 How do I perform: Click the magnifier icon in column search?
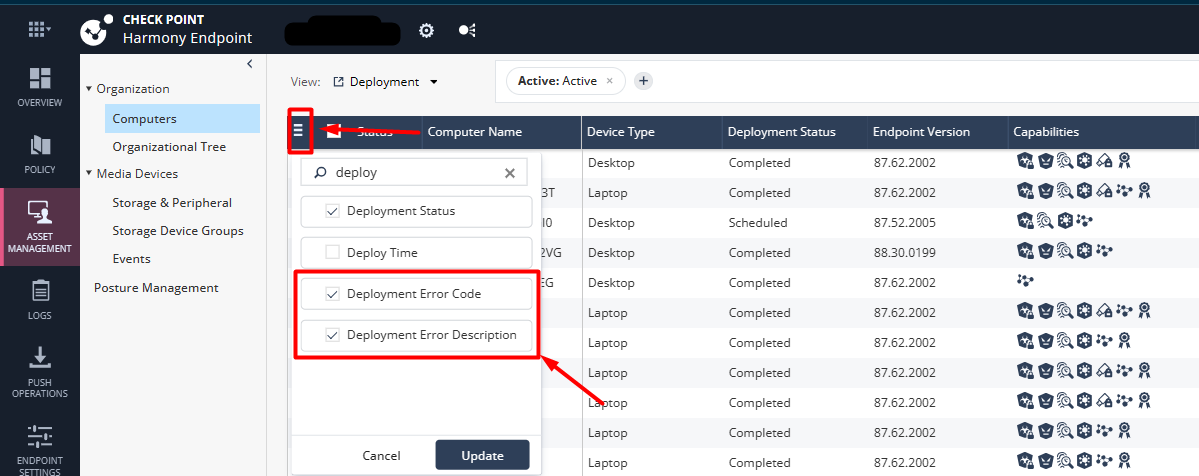point(320,173)
